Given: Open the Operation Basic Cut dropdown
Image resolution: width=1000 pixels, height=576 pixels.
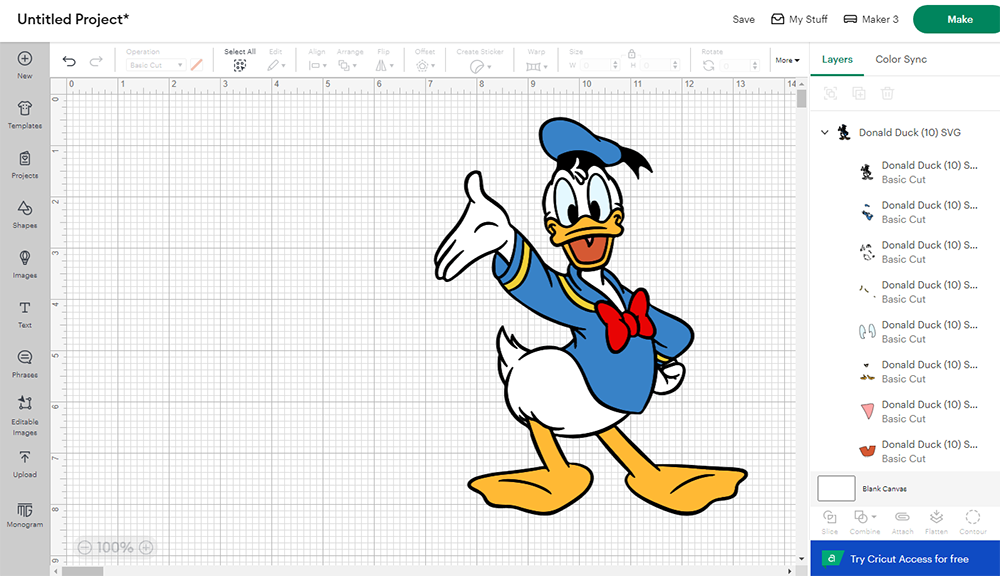Looking at the screenshot, I should click(x=155, y=65).
